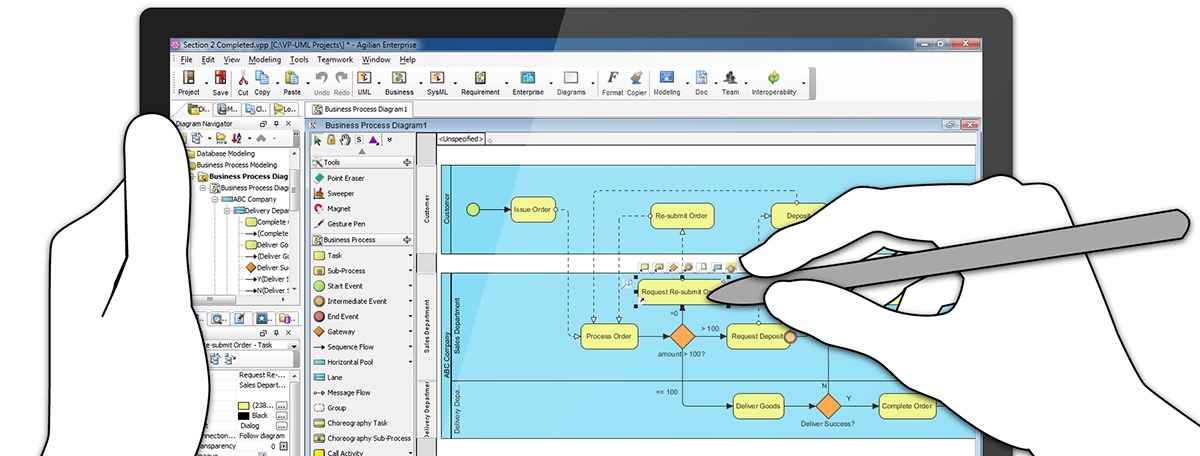Toggle the lock tool in diagram palette
Viewport: 1200px width, 456px height.
(331, 140)
